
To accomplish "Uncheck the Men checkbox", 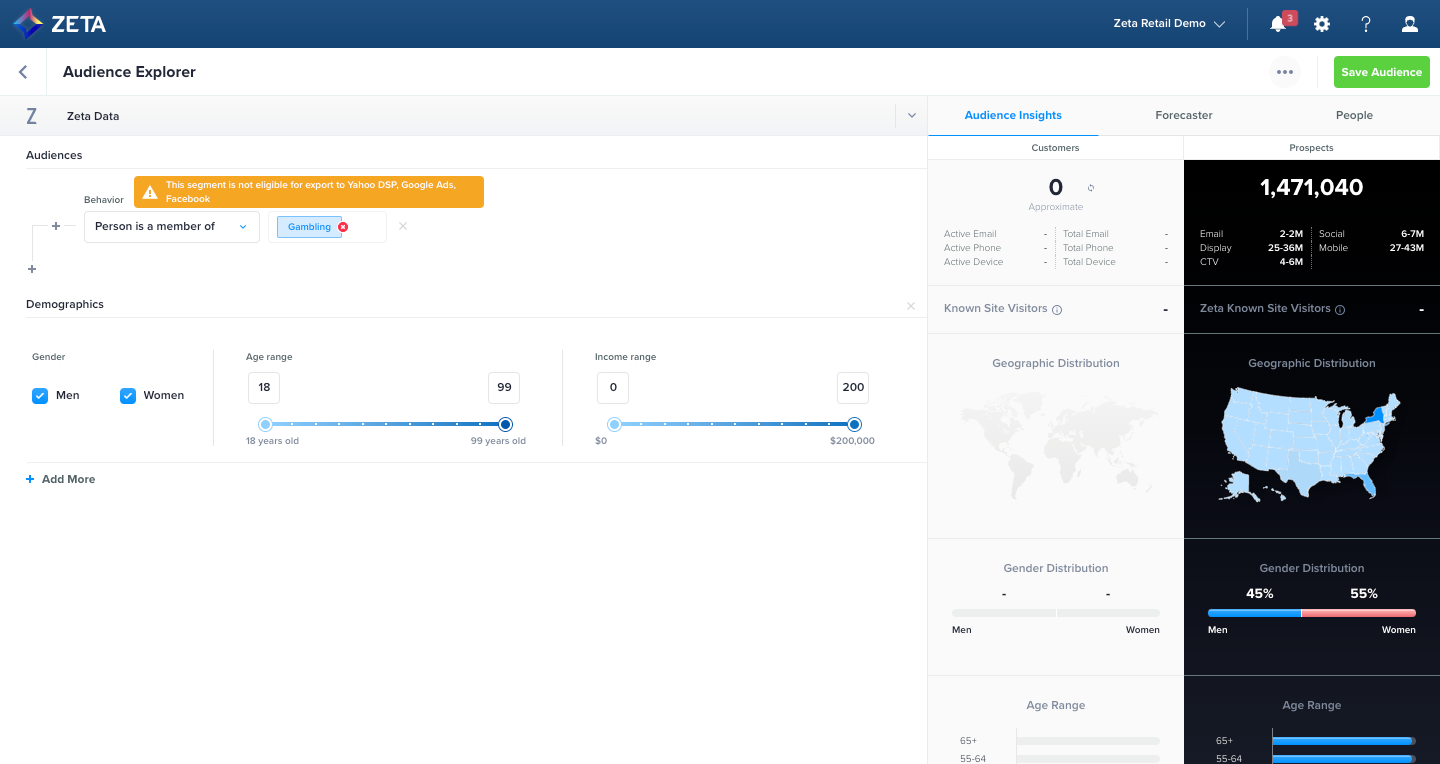I will click(x=40, y=395).
